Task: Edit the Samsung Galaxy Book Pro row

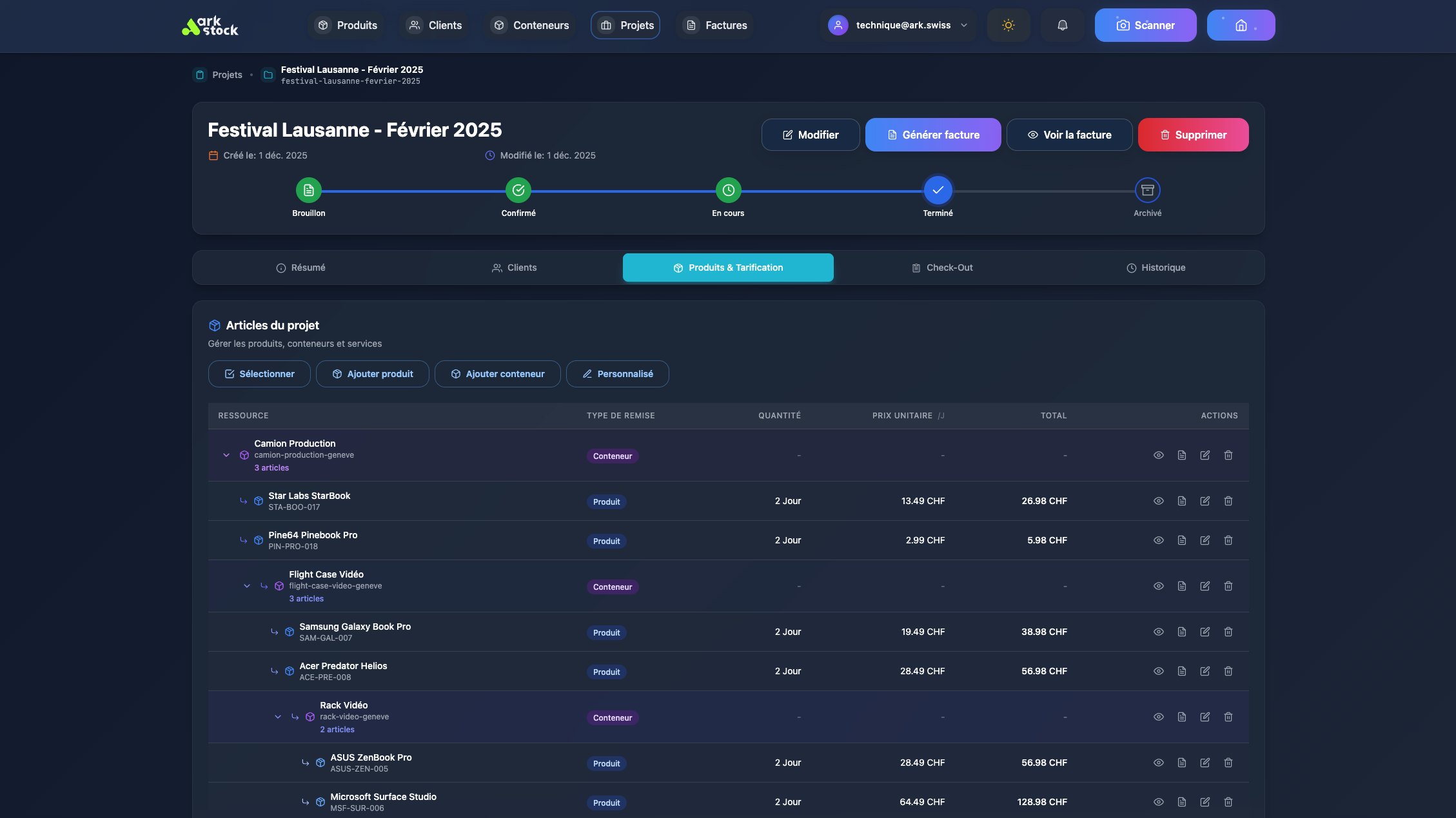Action: [1205, 632]
